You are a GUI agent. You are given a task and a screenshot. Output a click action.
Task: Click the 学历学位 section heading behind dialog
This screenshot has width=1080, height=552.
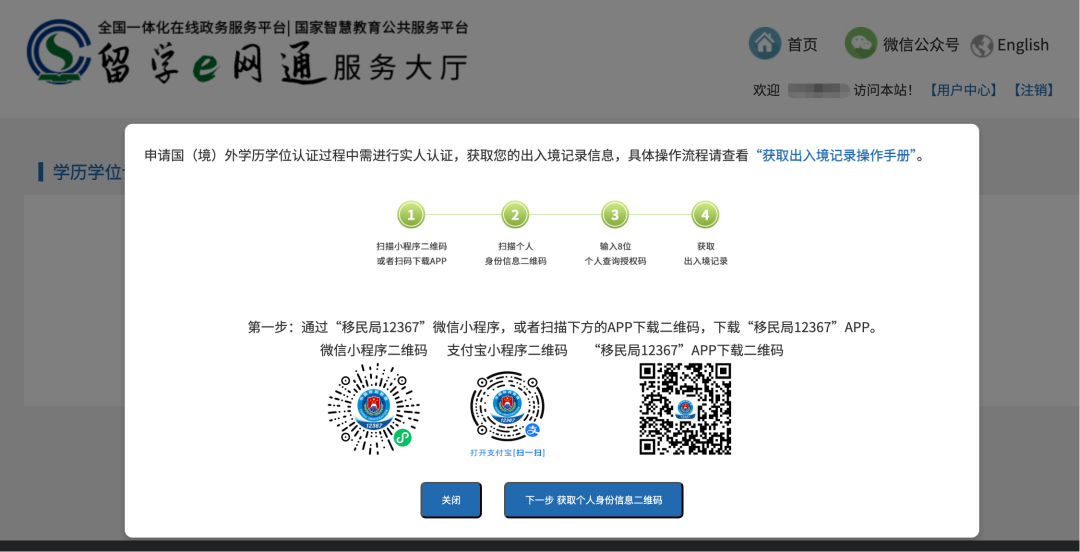click(88, 172)
